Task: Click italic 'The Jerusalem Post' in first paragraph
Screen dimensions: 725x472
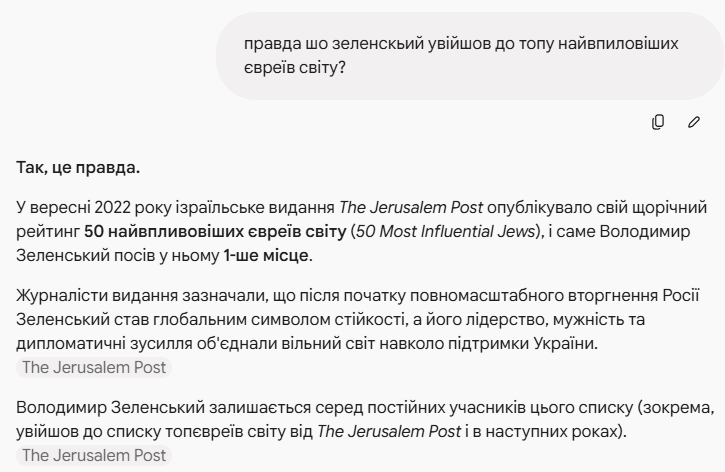Action: pos(411,208)
